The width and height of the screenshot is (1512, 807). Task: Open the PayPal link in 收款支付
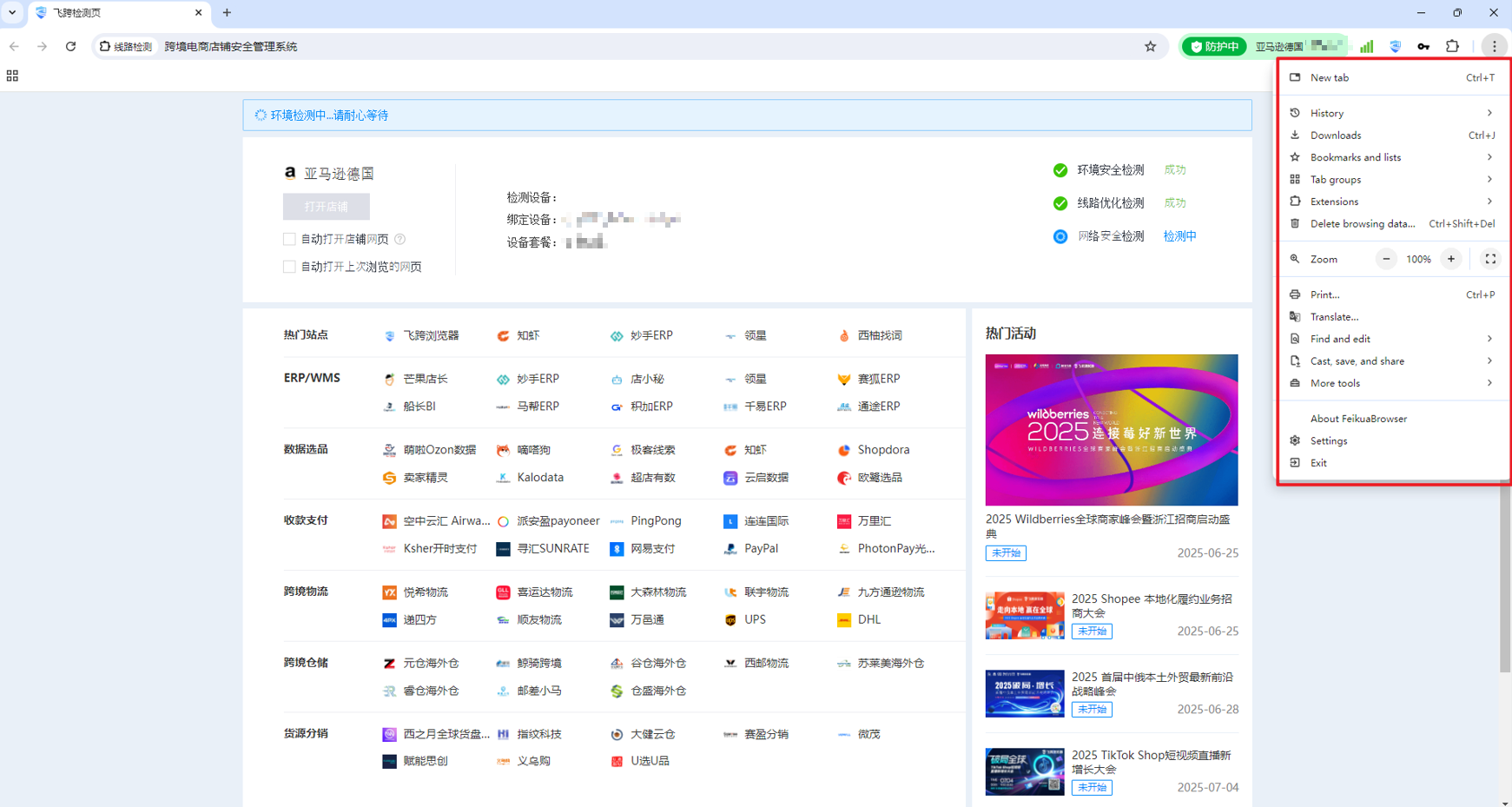[x=760, y=549]
